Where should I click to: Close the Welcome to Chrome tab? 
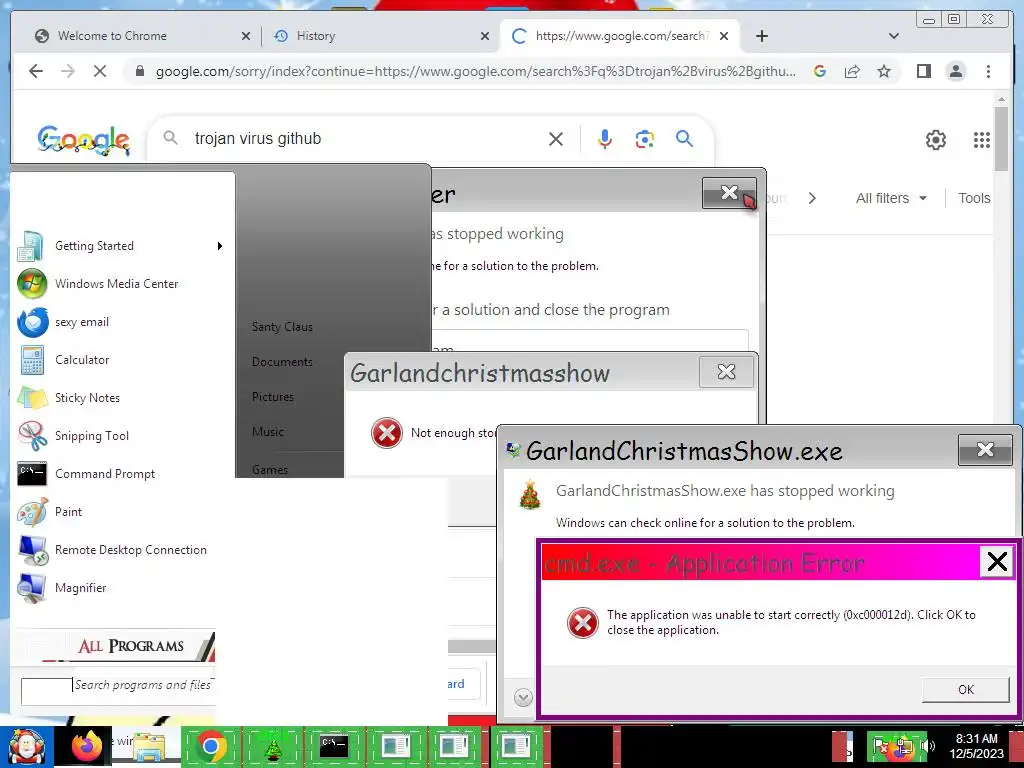click(x=246, y=36)
